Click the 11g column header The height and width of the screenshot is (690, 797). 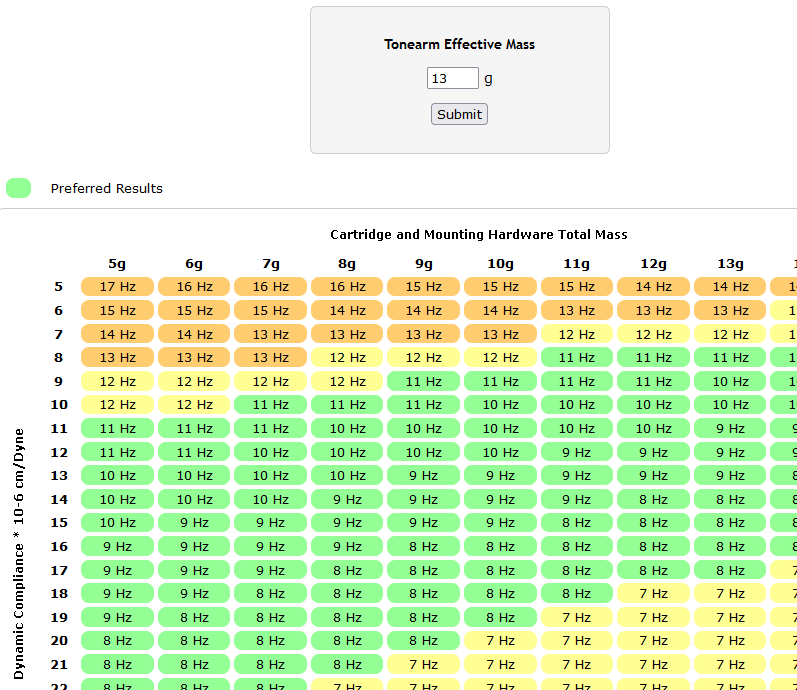(x=577, y=264)
